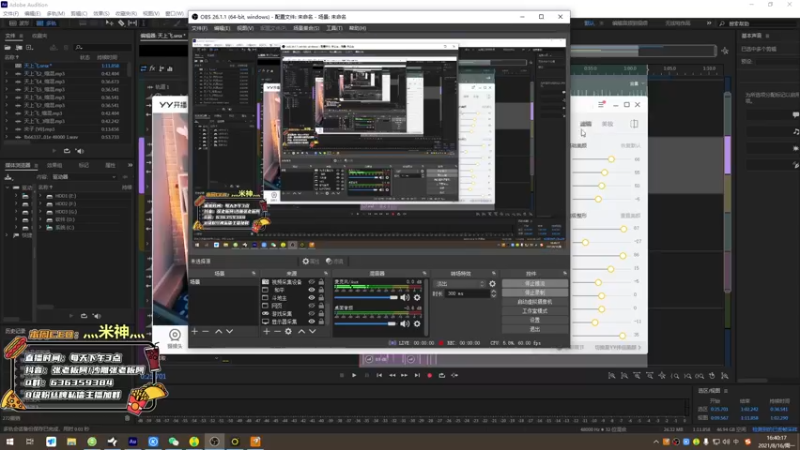The height and width of the screenshot is (450, 800).
Task: Click compare view icon in YY panel
Action: pyautogui.click(x=634, y=124)
